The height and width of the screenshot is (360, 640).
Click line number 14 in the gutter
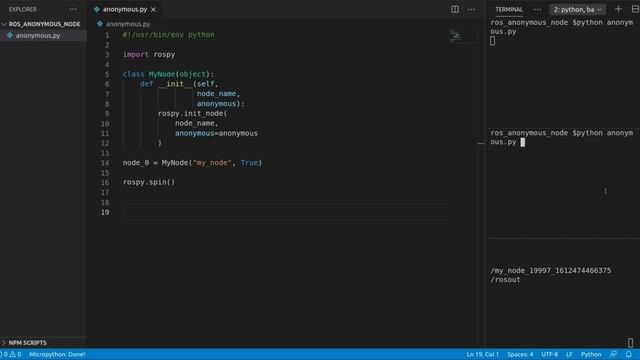point(105,163)
